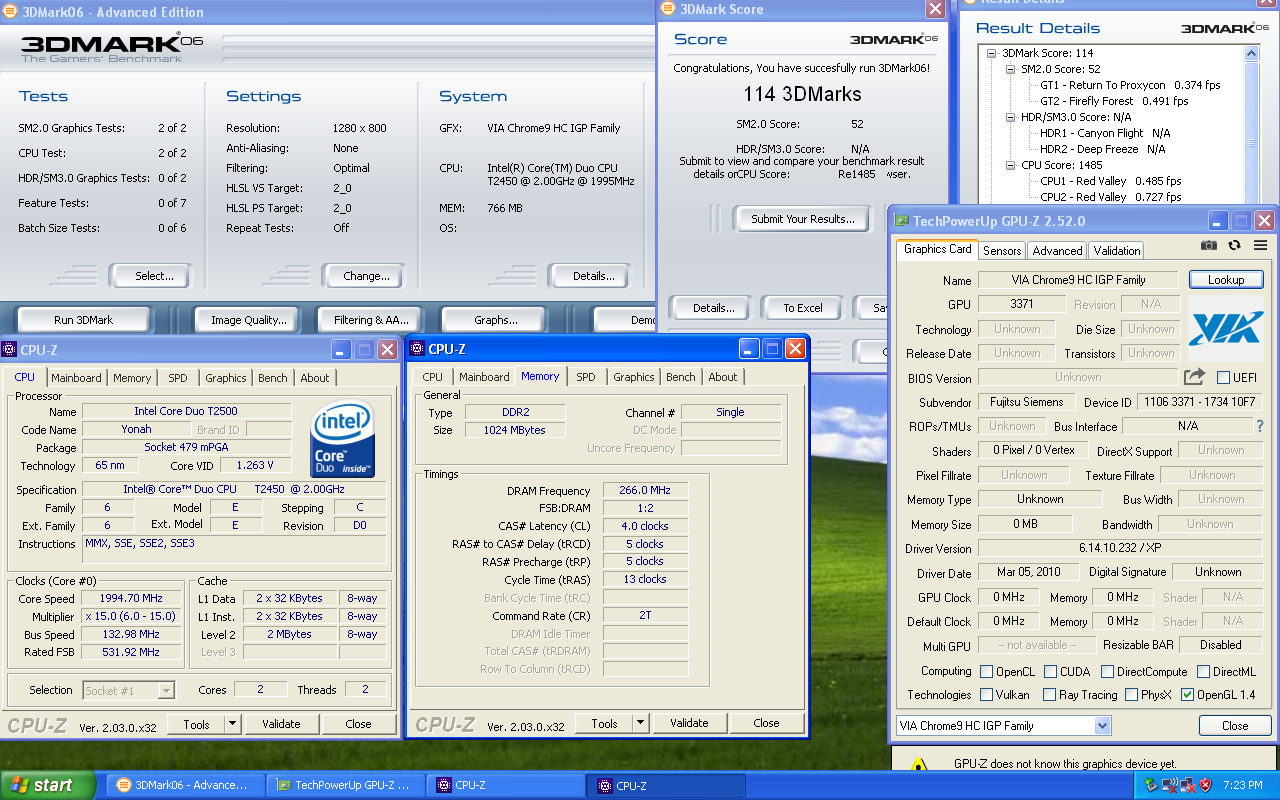Click the Memory CPU-Z window title icon
Viewport: 1280px width, 800px height.
point(417,349)
